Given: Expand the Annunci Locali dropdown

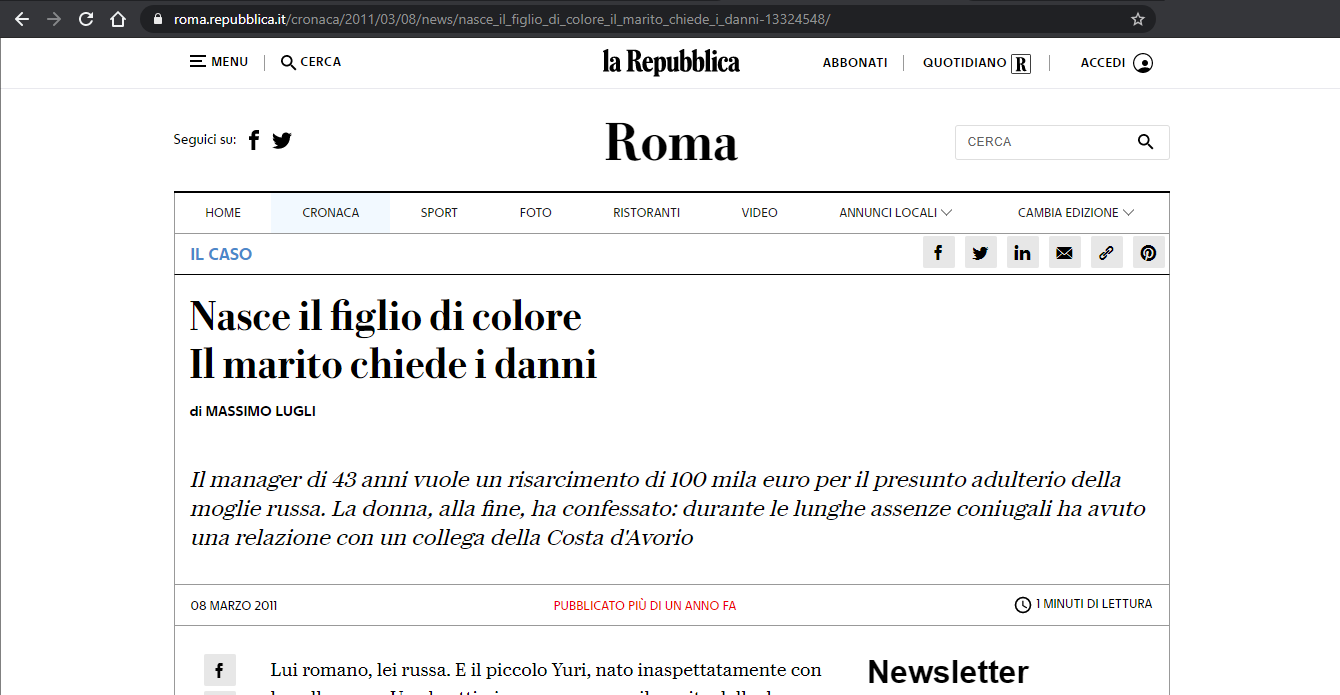Looking at the screenshot, I should [895, 213].
